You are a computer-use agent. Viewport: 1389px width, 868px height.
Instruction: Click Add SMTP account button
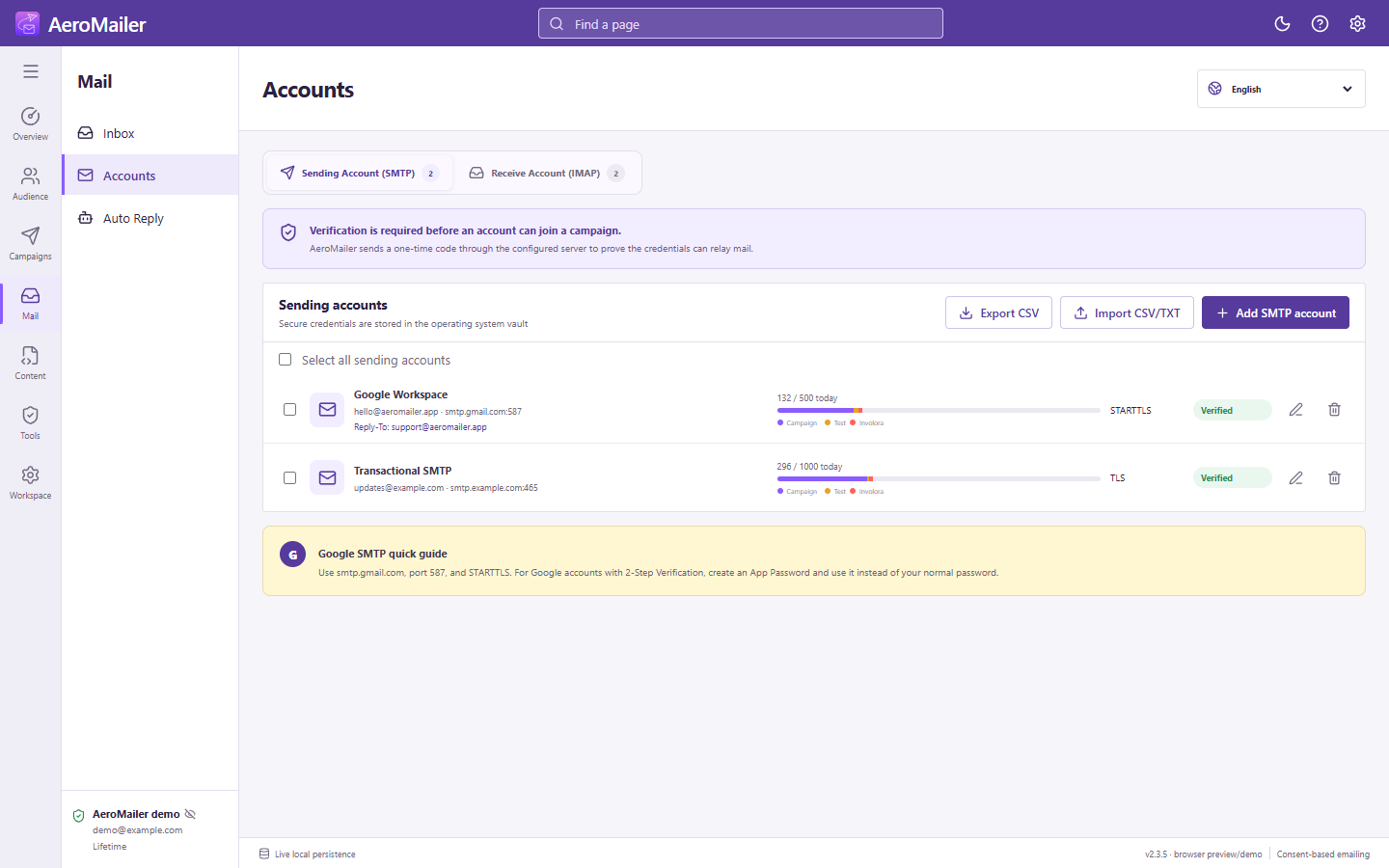point(1275,312)
